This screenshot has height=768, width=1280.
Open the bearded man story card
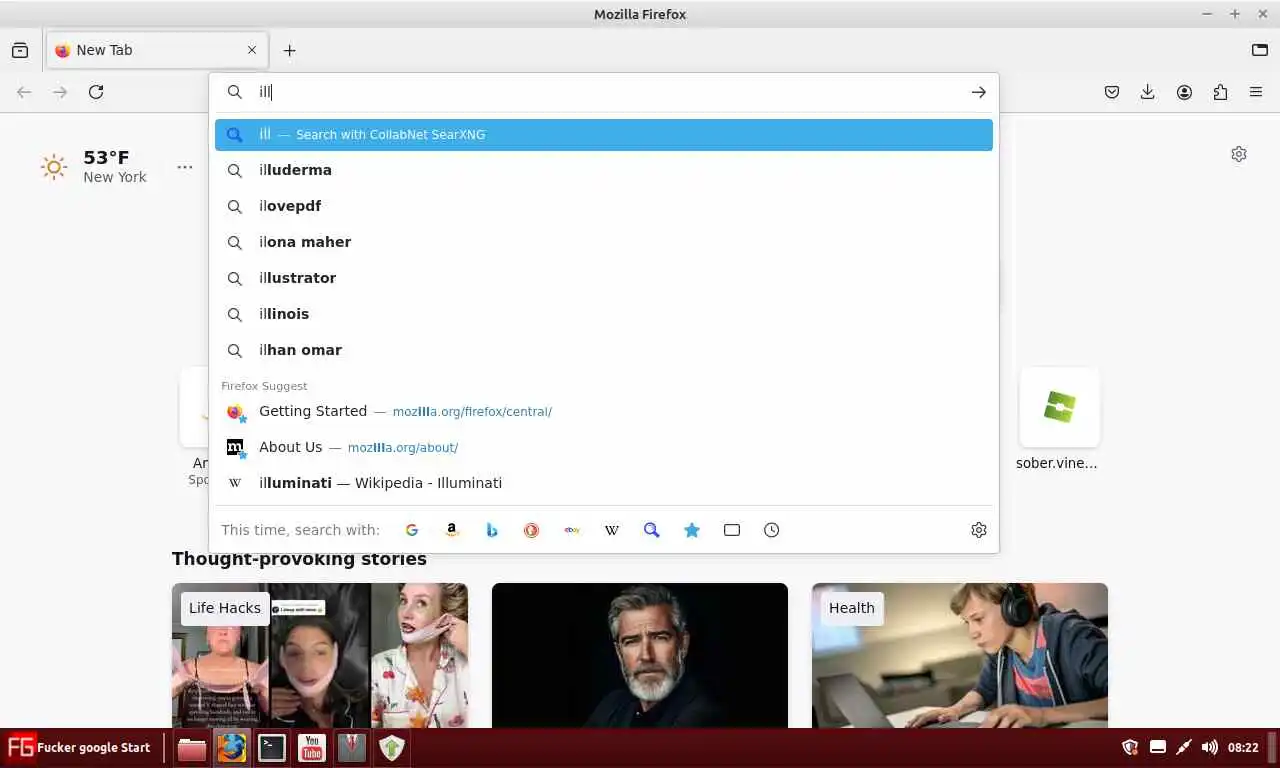point(640,655)
